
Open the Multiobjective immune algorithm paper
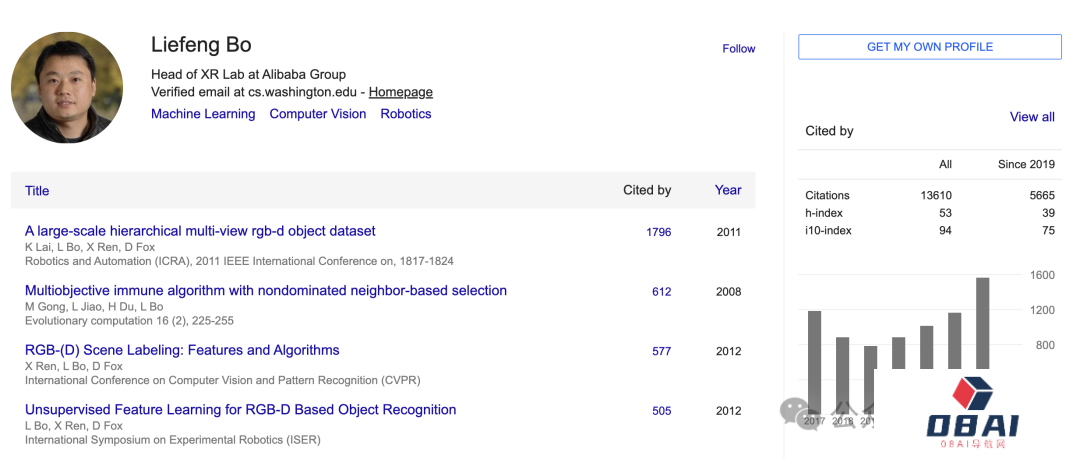tap(266, 291)
